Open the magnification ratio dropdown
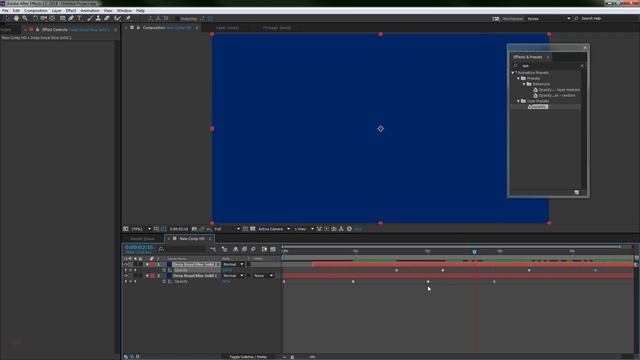Viewport: 640px width, 360px height. tap(141, 229)
